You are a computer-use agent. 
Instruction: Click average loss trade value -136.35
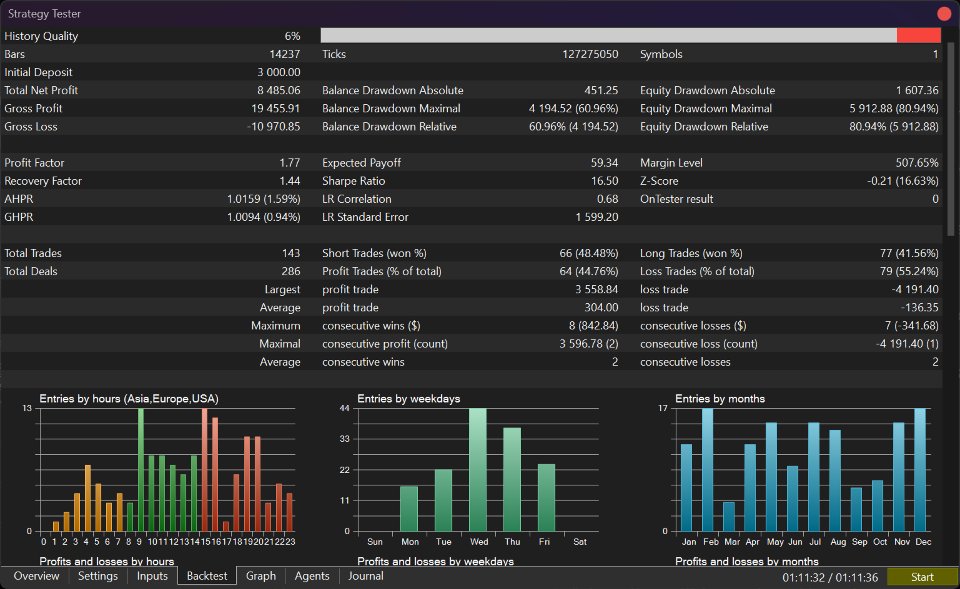919,307
